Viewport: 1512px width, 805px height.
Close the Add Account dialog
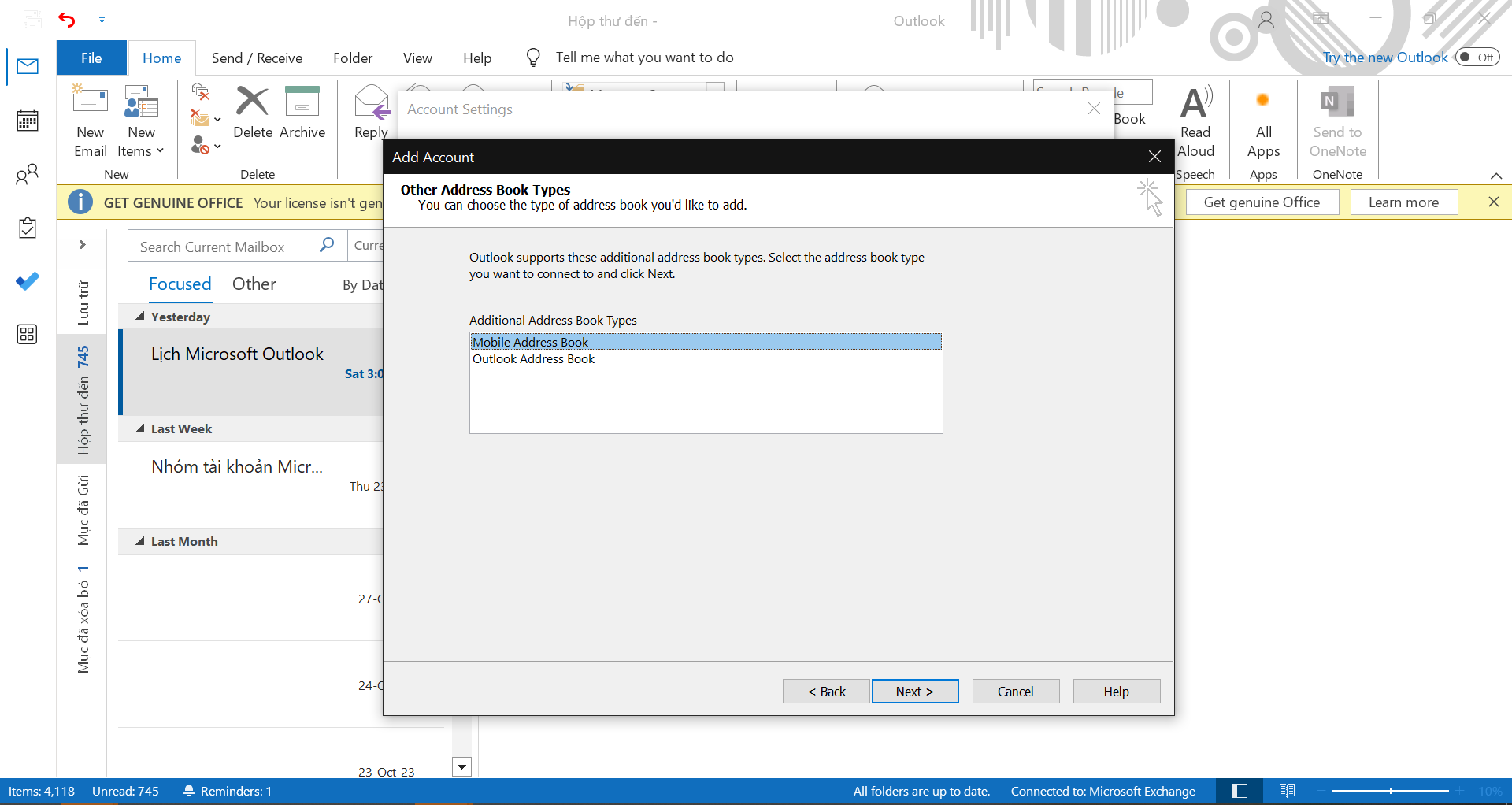click(x=1154, y=157)
